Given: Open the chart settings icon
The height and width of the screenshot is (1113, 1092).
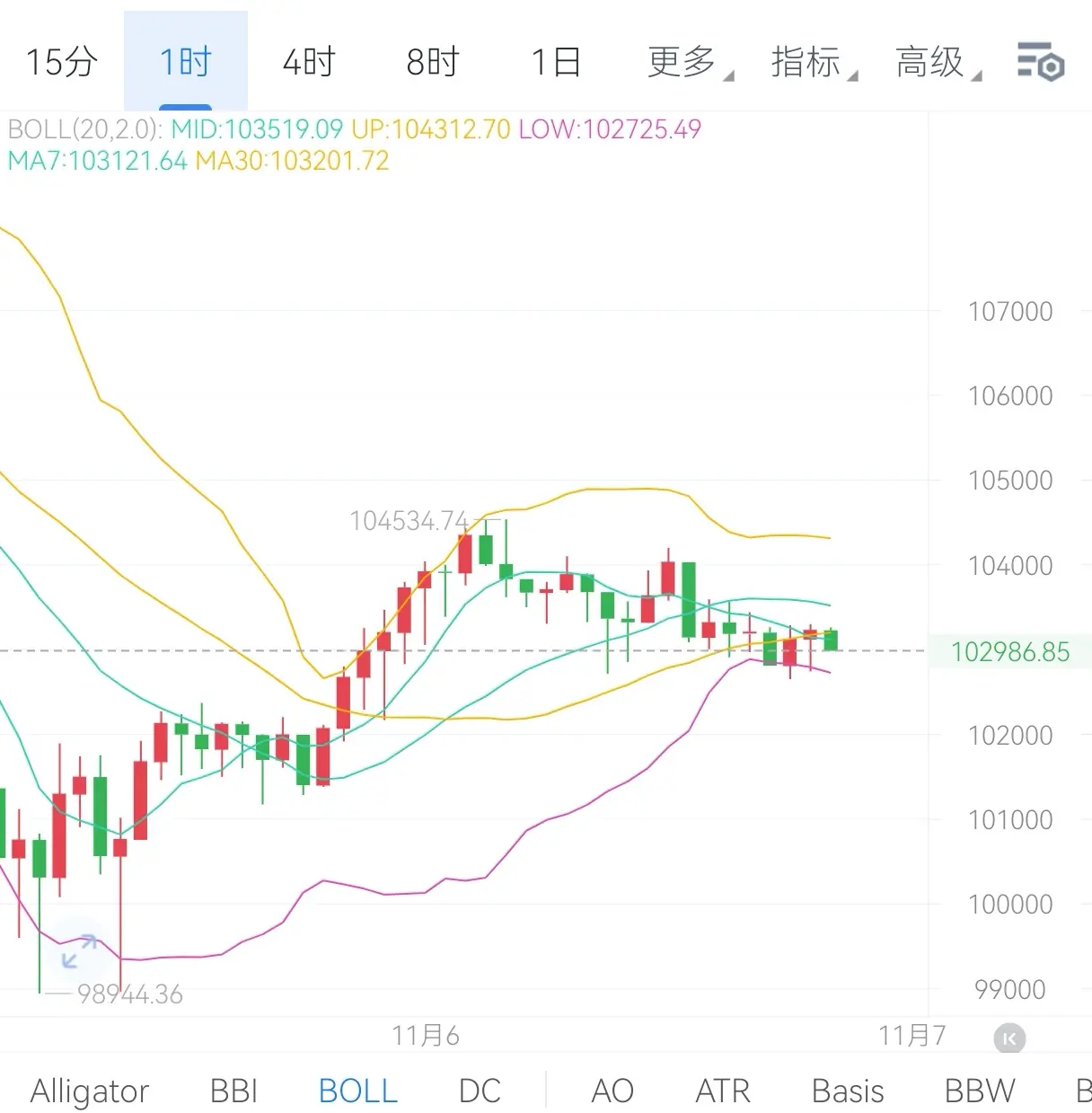Looking at the screenshot, I should point(1040,62).
